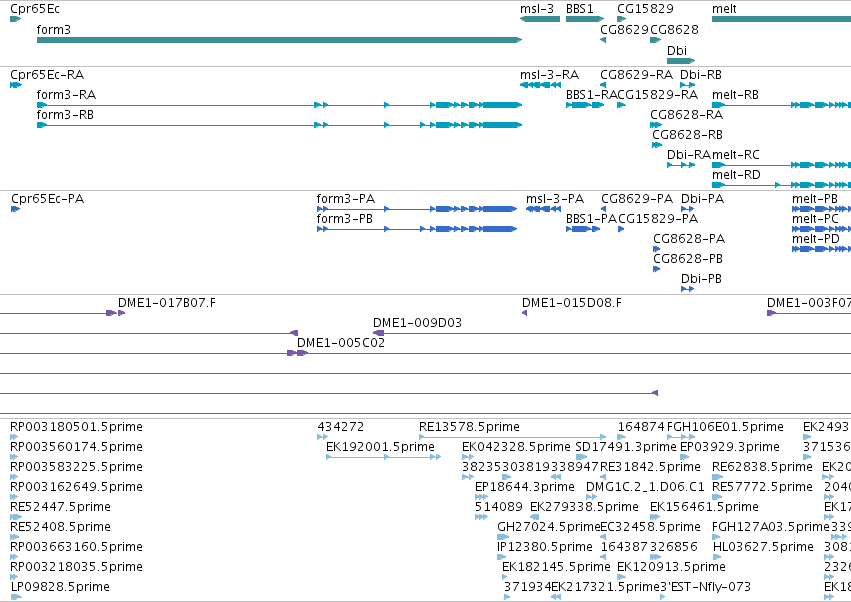This screenshot has height=602, width=851.
Task: Click the CG8629-RA transcript label
Action: 637,75
